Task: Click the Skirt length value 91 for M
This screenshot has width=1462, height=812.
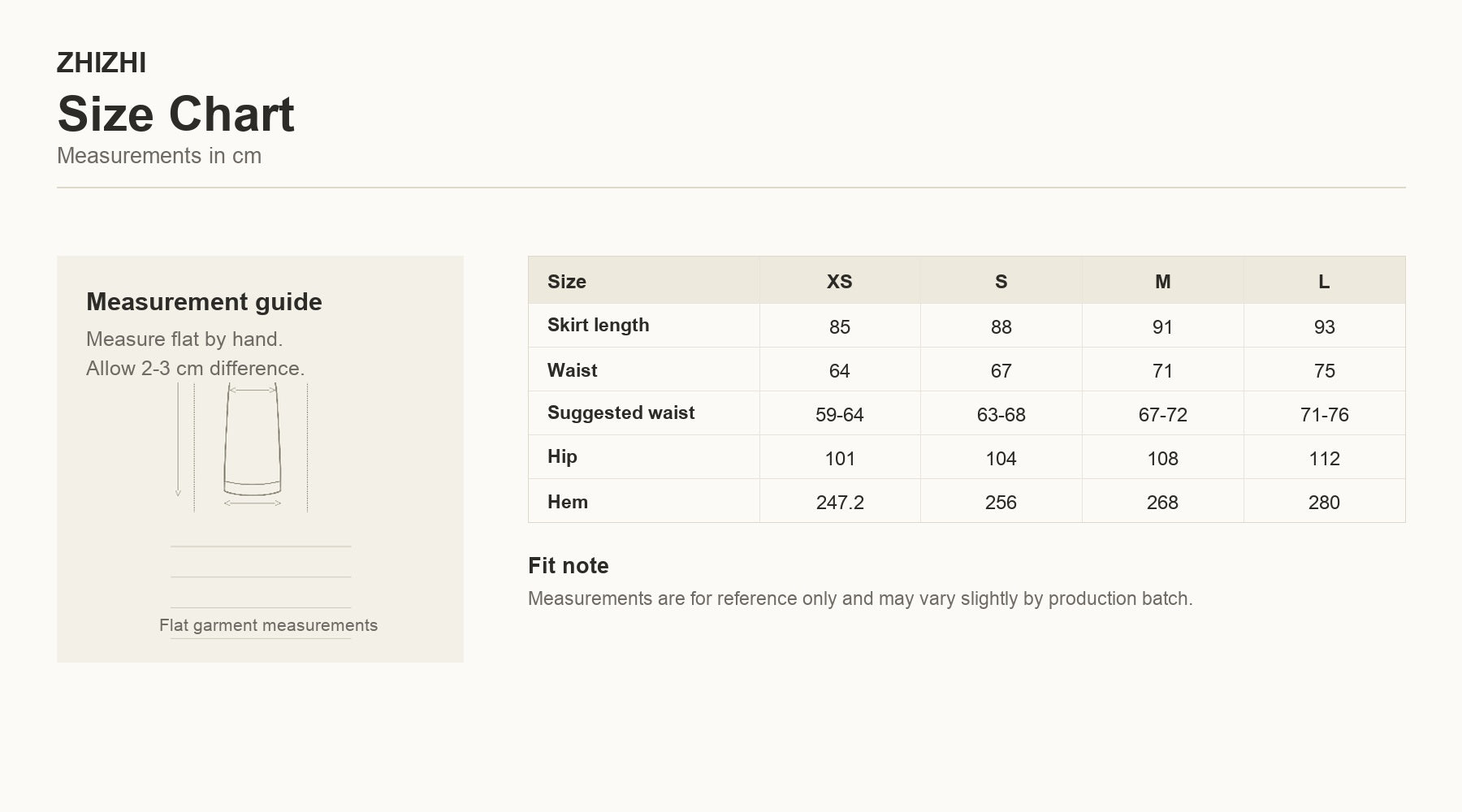Action: tap(1162, 326)
